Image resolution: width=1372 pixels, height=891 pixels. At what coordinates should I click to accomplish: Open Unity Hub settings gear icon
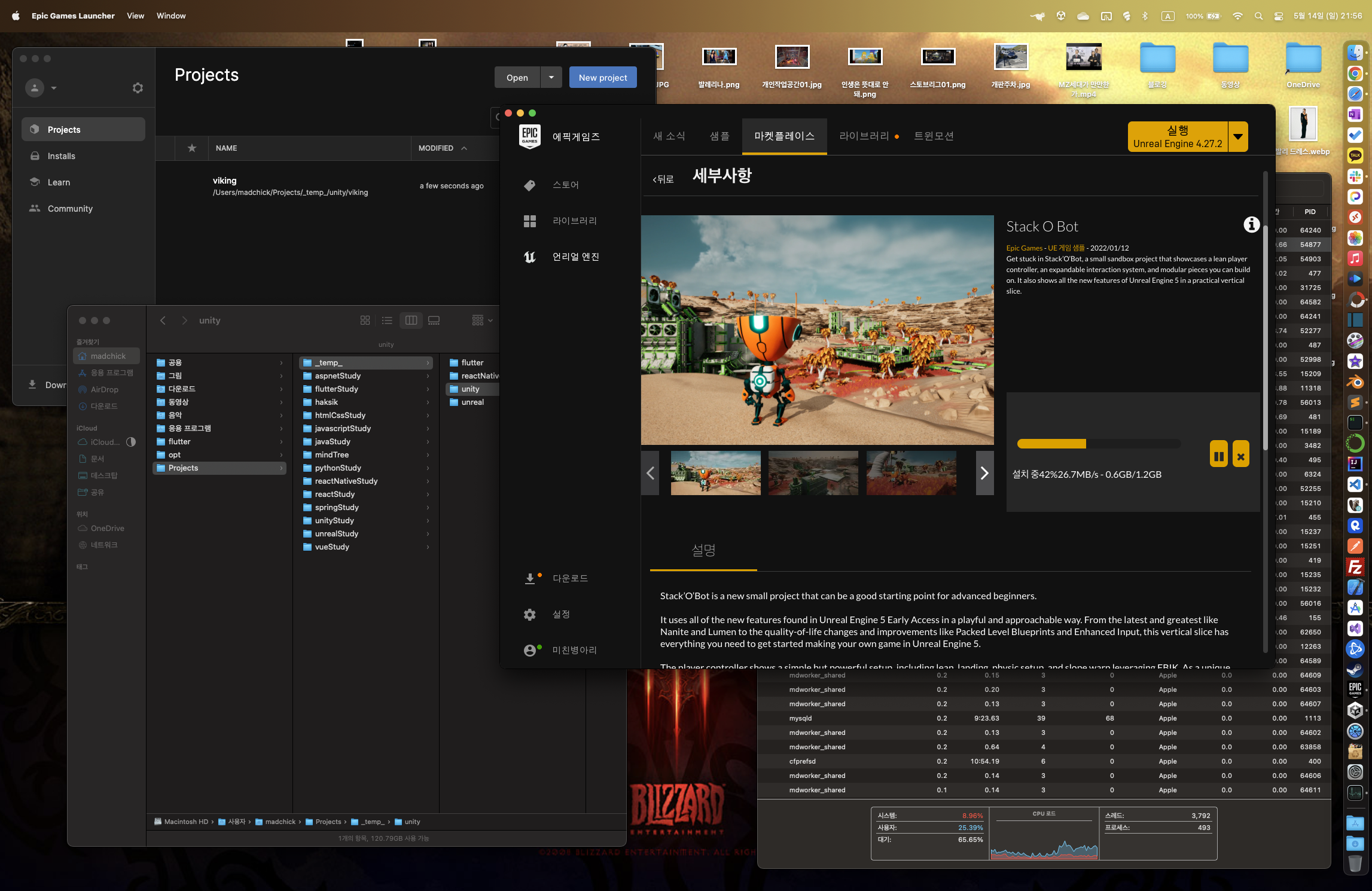click(x=138, y=88)
